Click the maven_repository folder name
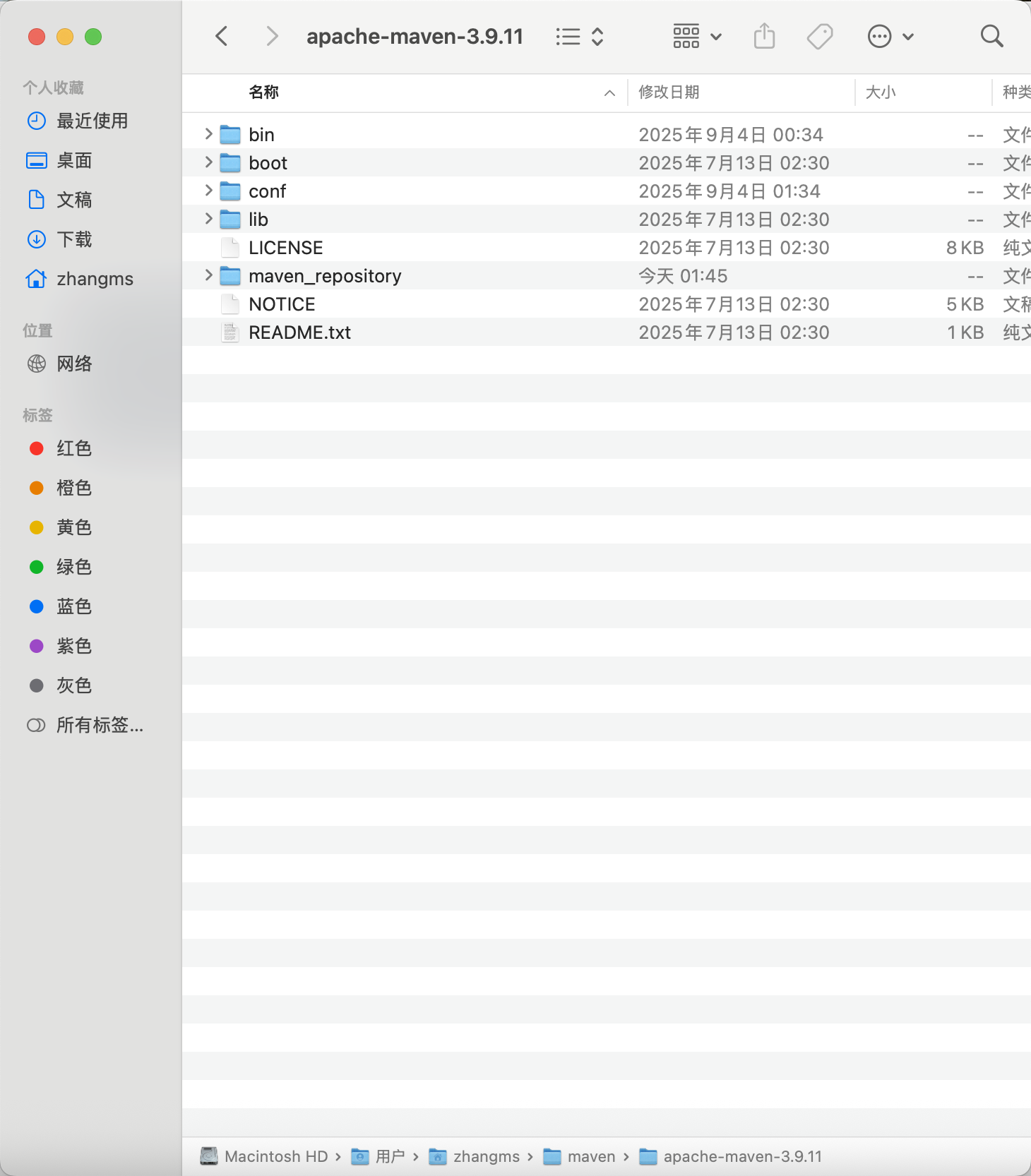 [325, 276]
